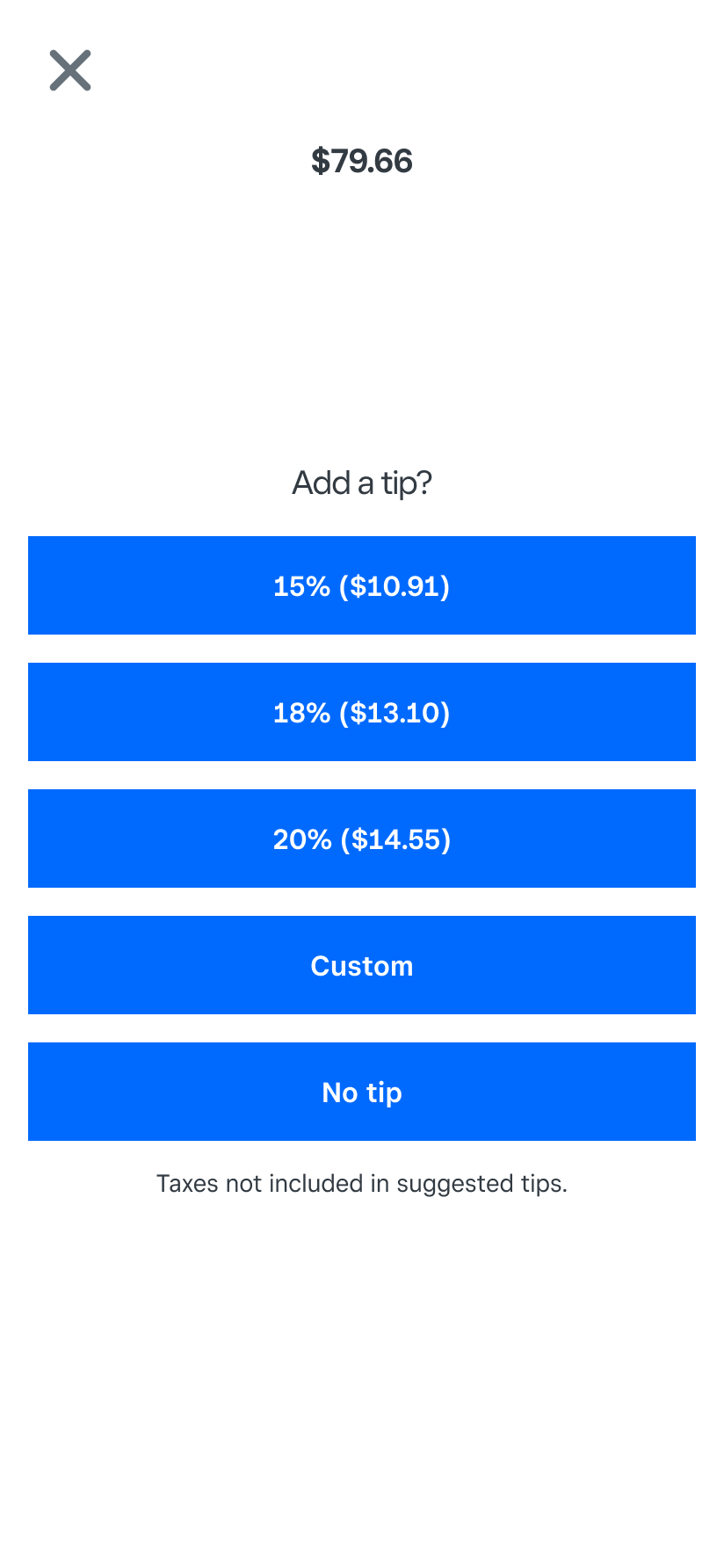Tap the button below the 20% option
Screen dimensions: 724x1568
[361, 965]
